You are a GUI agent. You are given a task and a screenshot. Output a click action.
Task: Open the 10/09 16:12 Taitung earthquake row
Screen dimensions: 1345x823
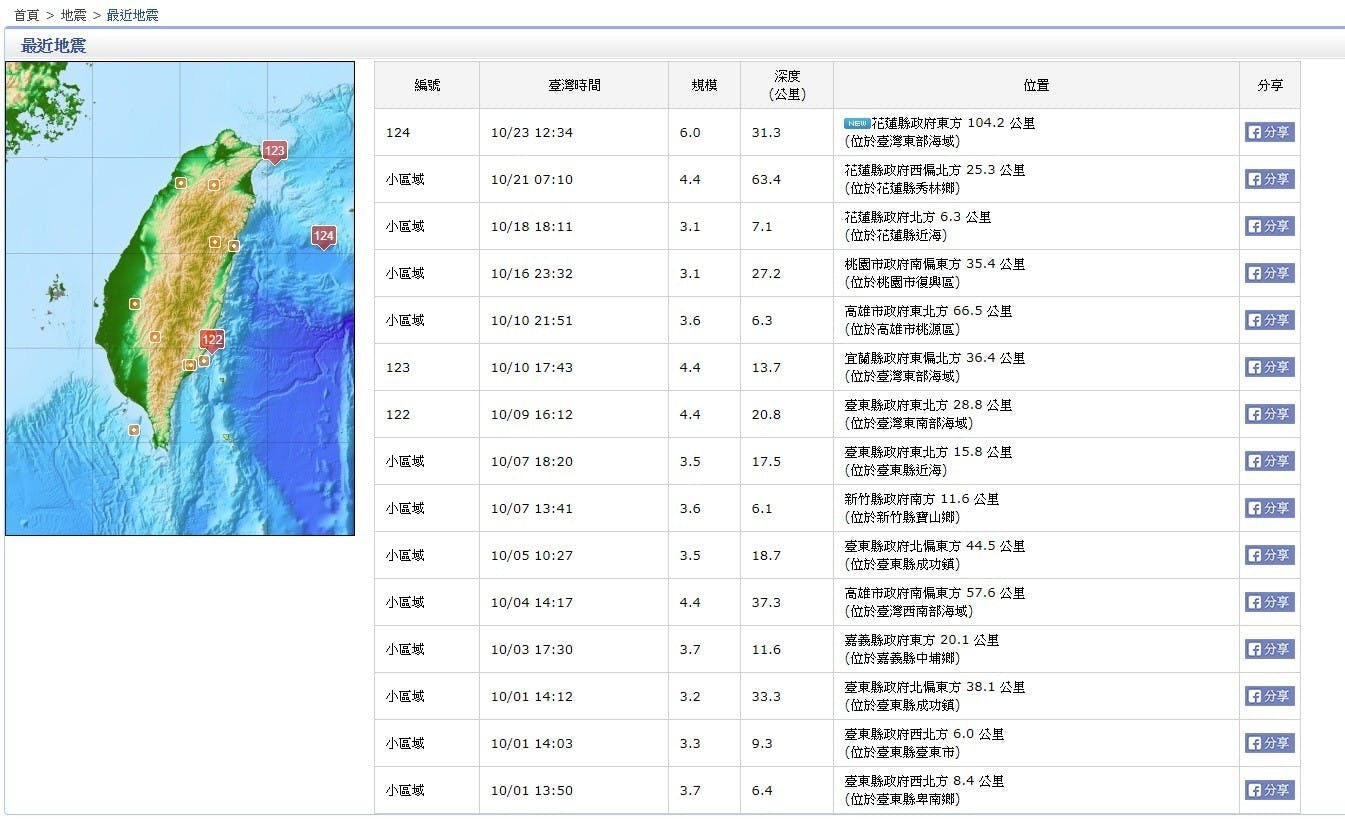tap(928, 405)
